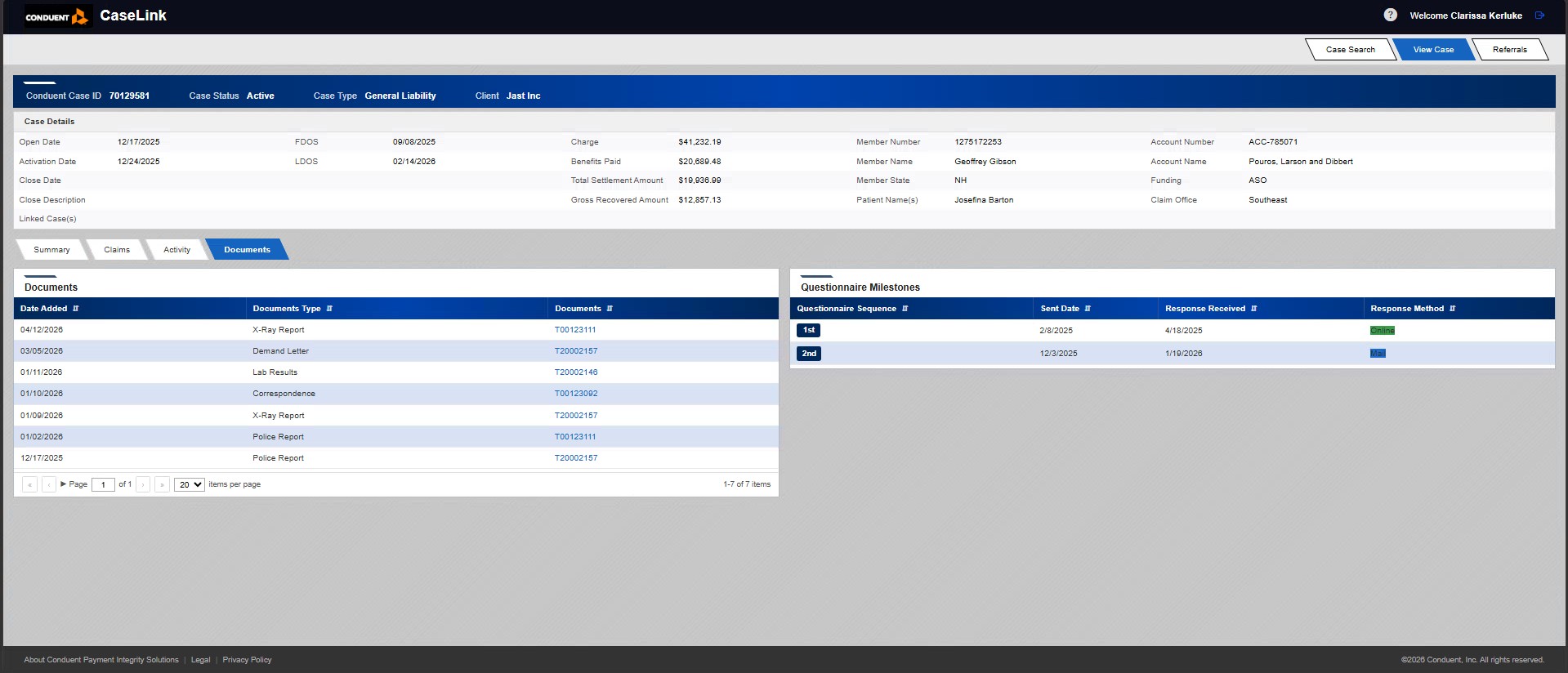The width and height of the screenshot is (1568, 673).
Task: Open the View Case tab
Action: pyautogui.click(x=1433, y=50)
